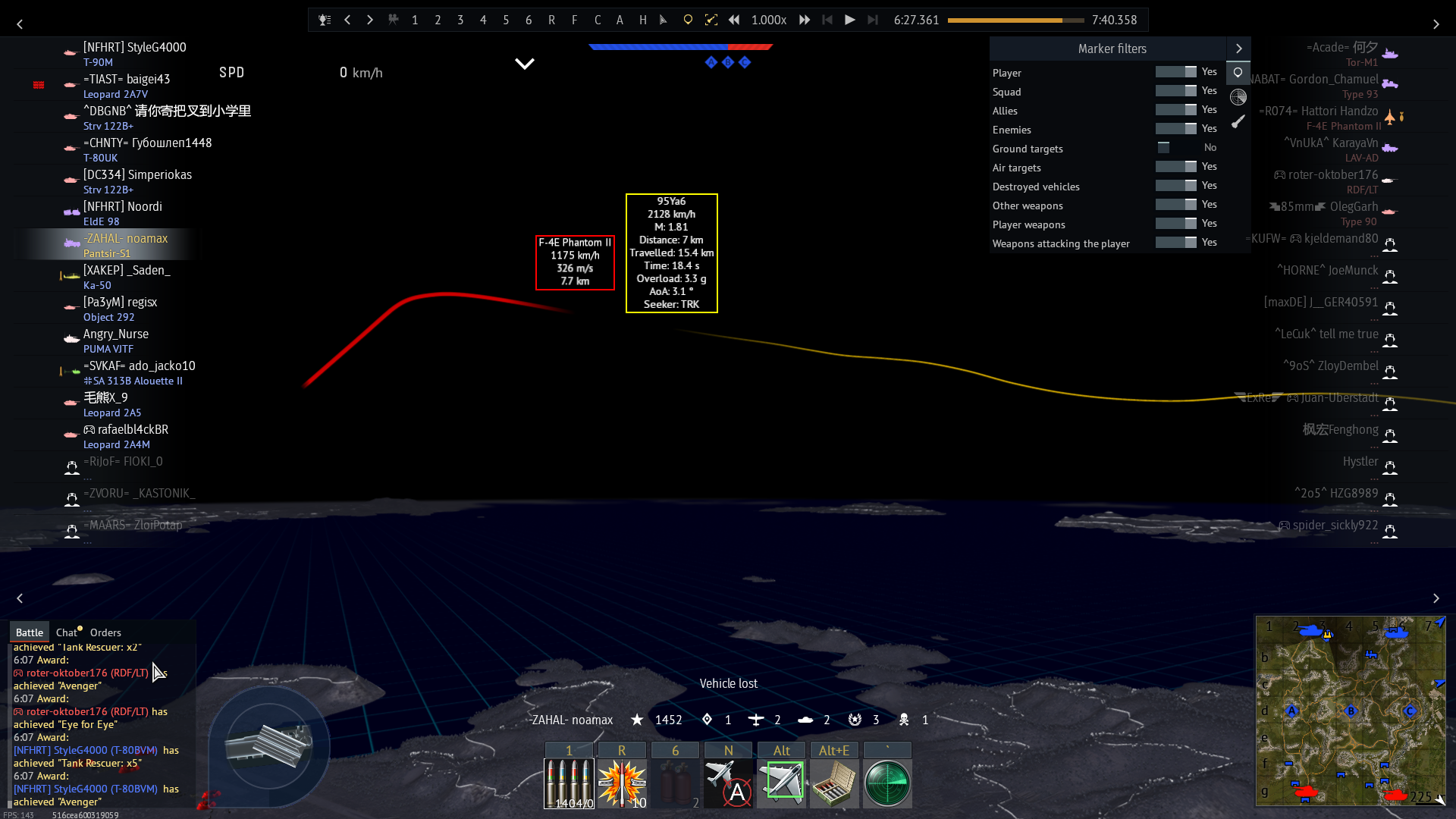Select marker filter sidebar pin icon
Viewport: 1456px width, 819px height.
click(x=1238, y=73)
